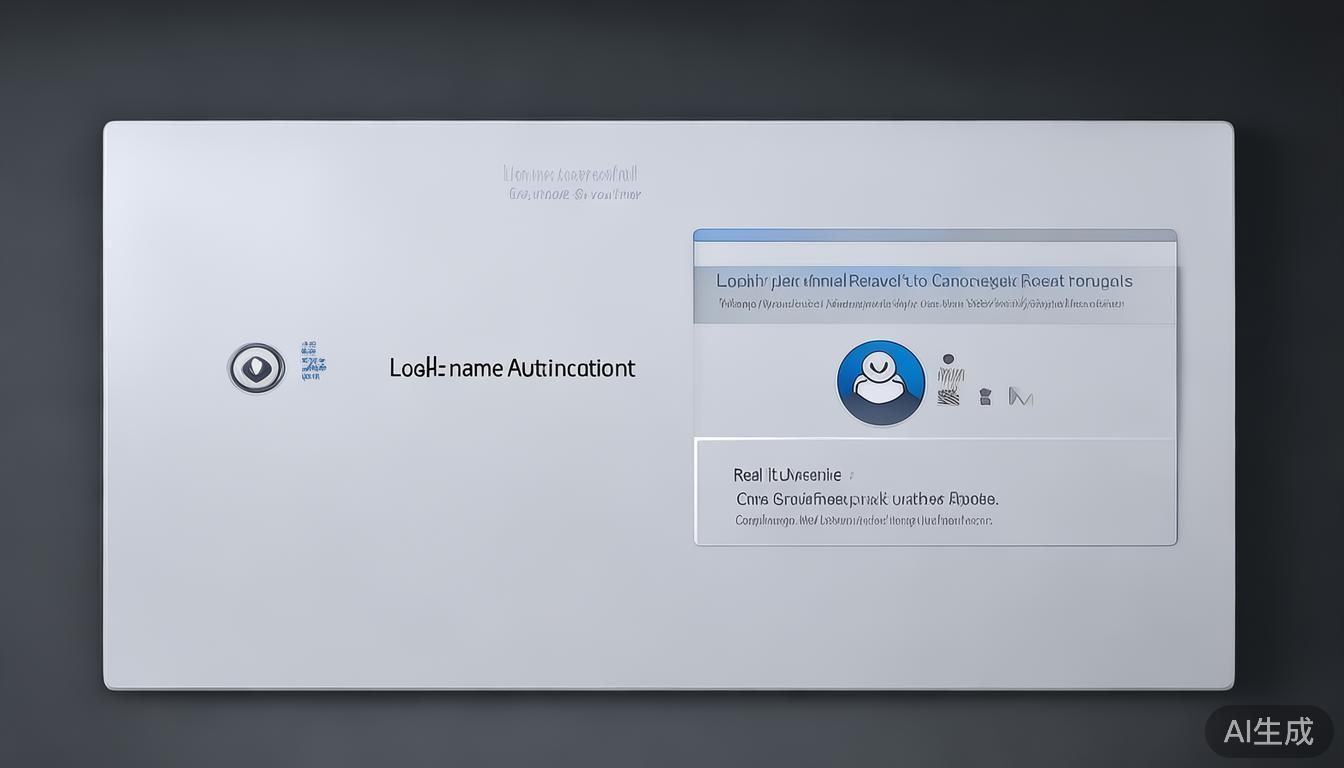1344x768 pixels.
Task: Click the gray M-shaped icon
Action: click(1020, 397)
